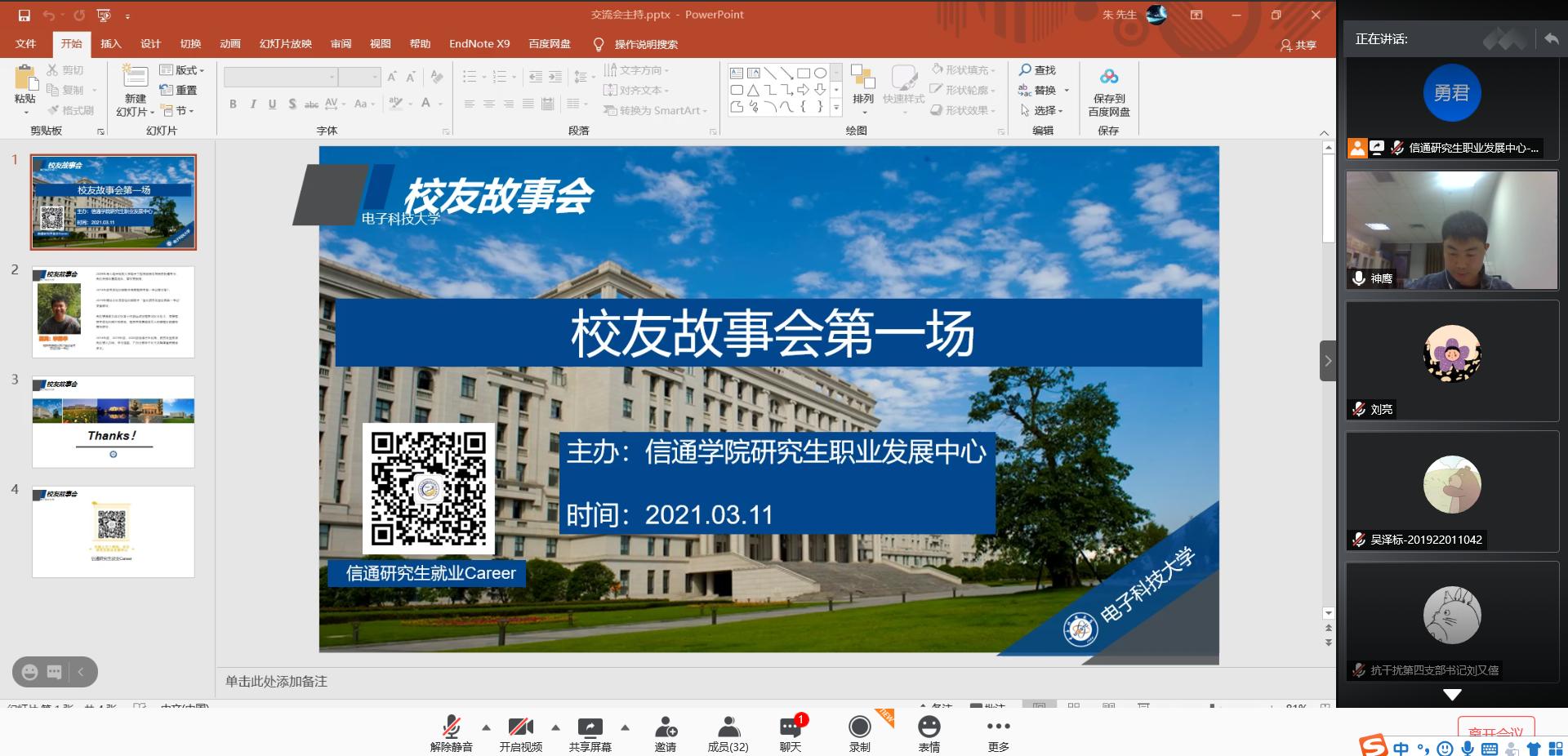Click 保存到百度网盘 cloud save icon
Image resolution: width=1568 pixels, height=756 pixels.
(1108, 78)
